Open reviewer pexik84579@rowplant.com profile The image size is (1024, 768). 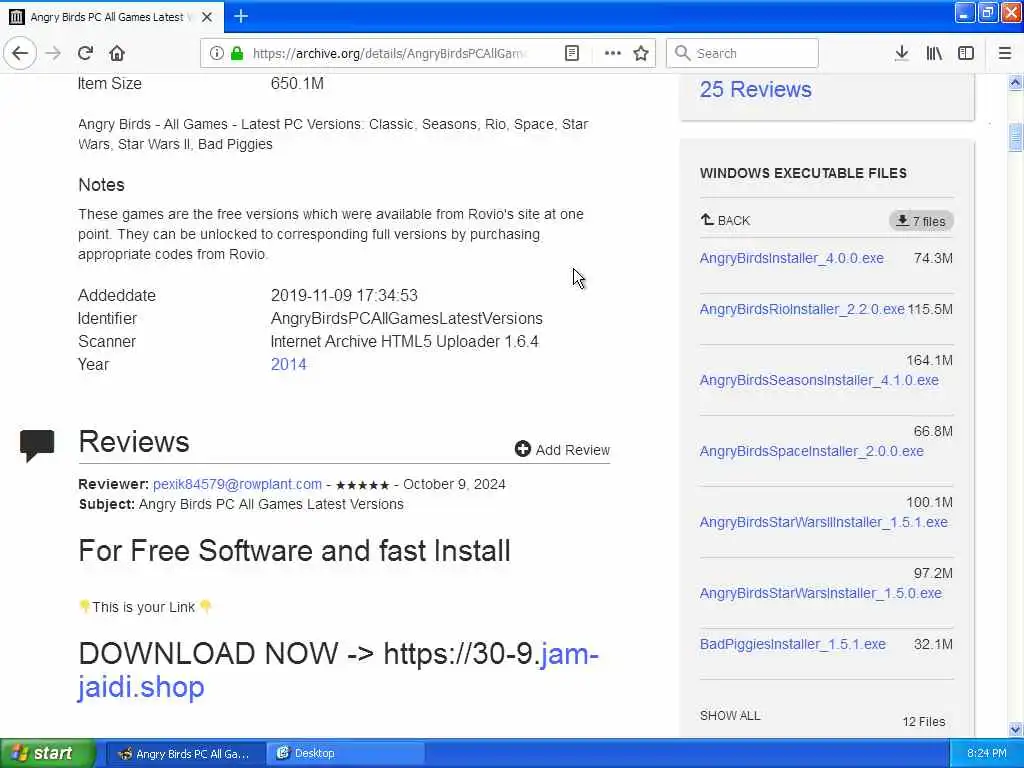pos(237,484)
